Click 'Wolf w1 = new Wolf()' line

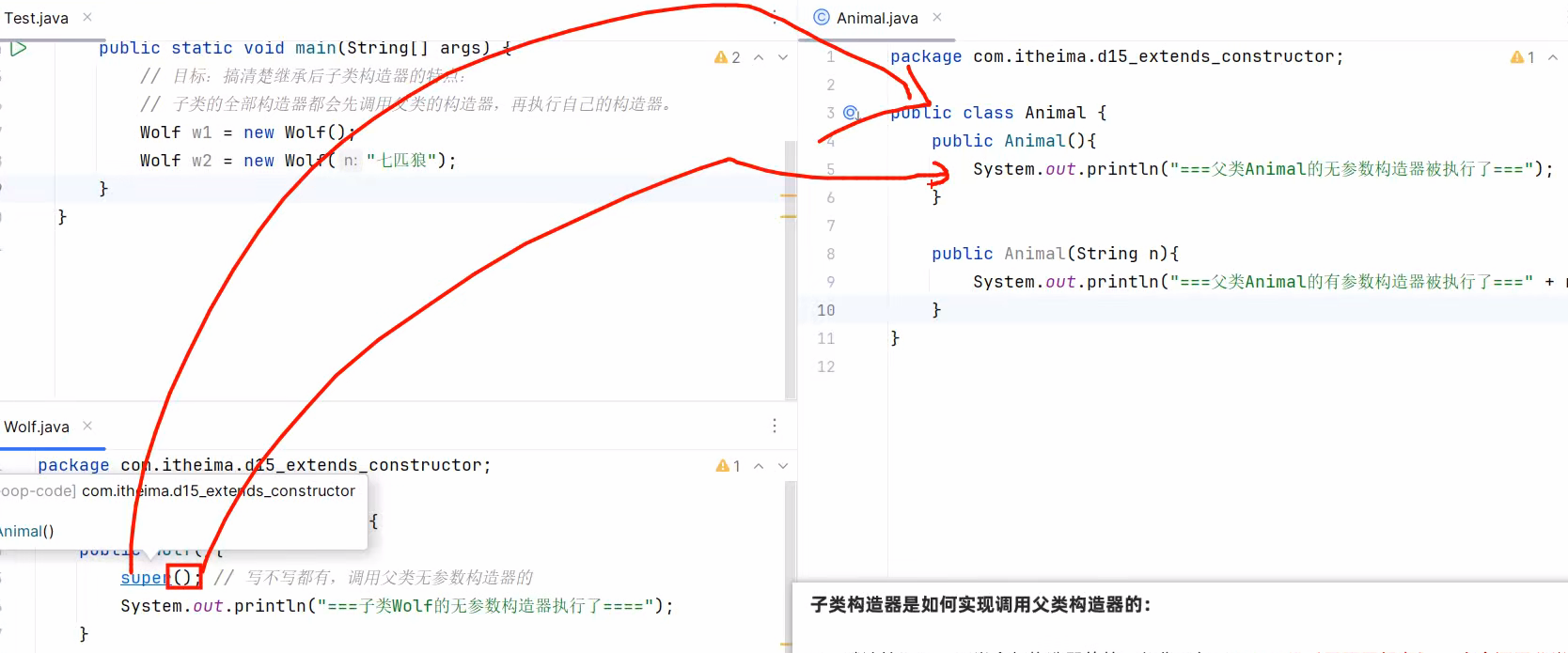tap(248, 132)
